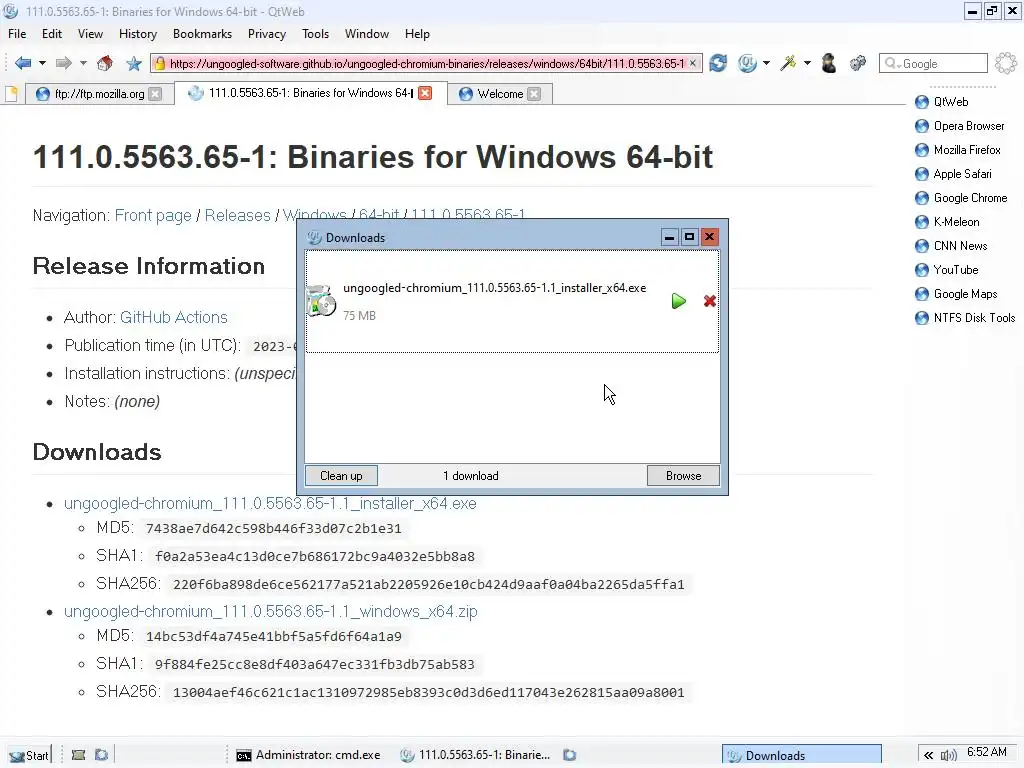Open the Help menu
The image size is (1024, 768).
(417, 34)
